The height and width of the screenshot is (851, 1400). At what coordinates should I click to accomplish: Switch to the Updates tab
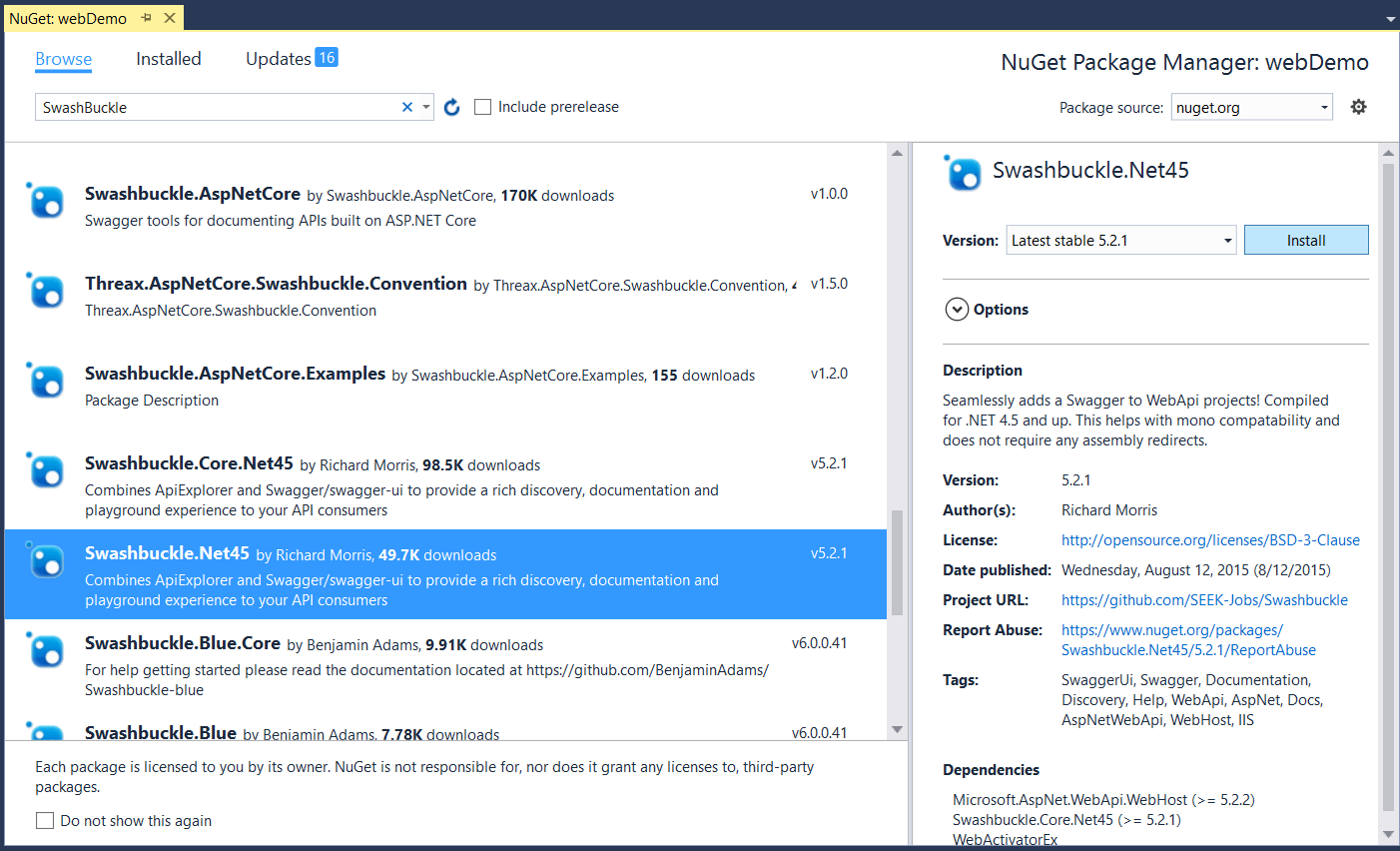coord(279,59)
